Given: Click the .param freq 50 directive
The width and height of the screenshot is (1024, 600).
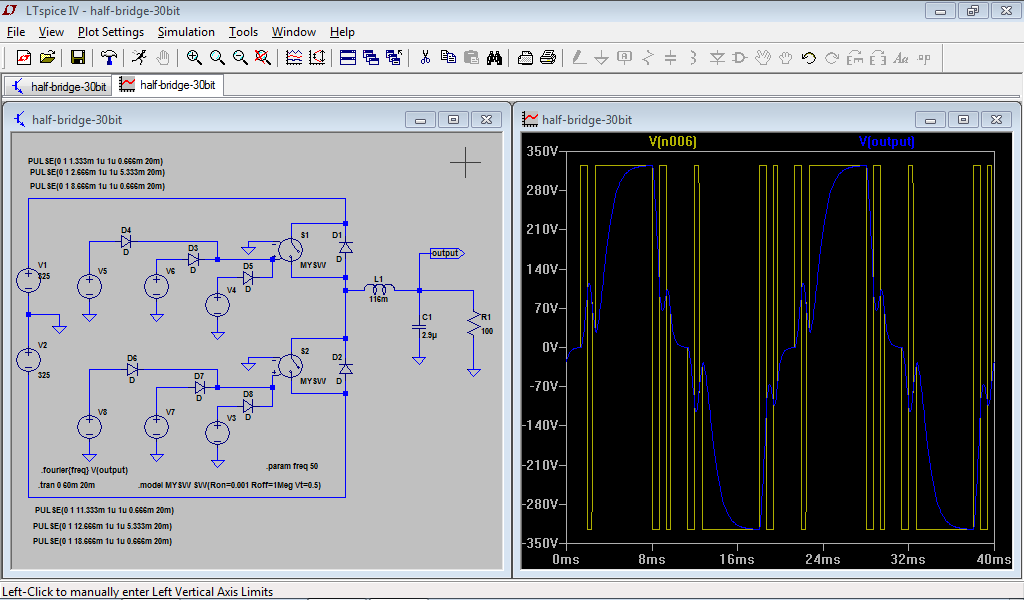Looking at the screenshot, I should [x=292, y=466].
